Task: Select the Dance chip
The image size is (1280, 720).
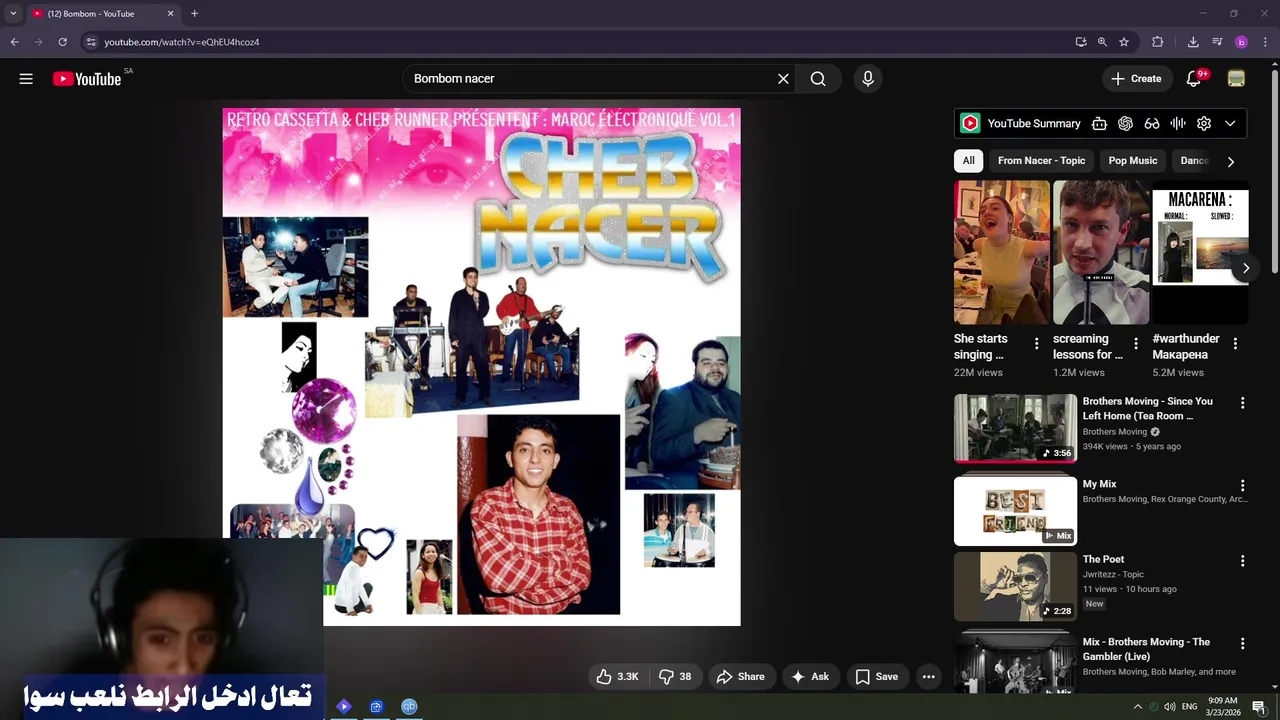Action: point(1195,161)
